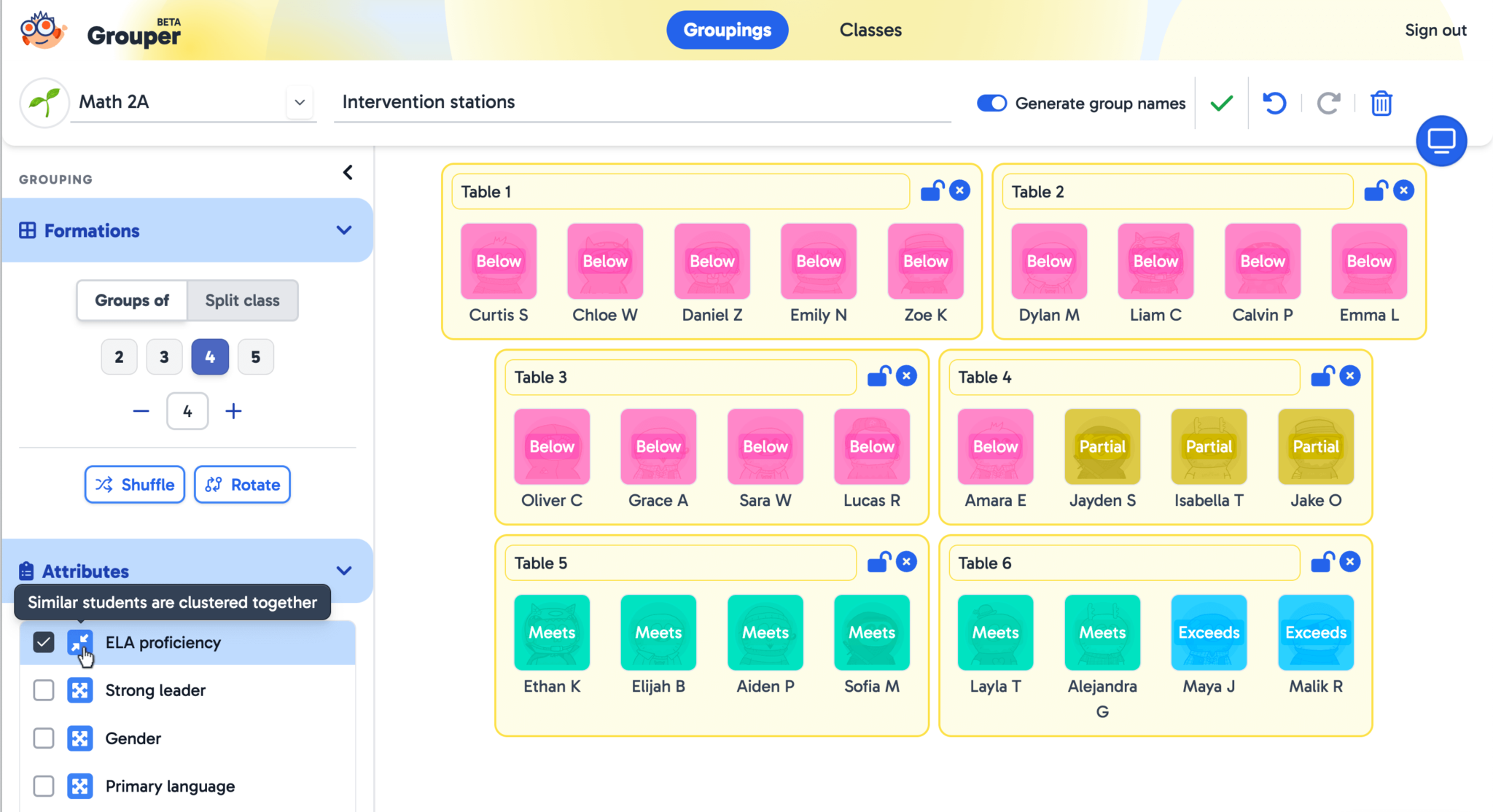Screen dimensions: 1493x812
Task: Open the class selector dropdown
Action: (x=300, y=102)
